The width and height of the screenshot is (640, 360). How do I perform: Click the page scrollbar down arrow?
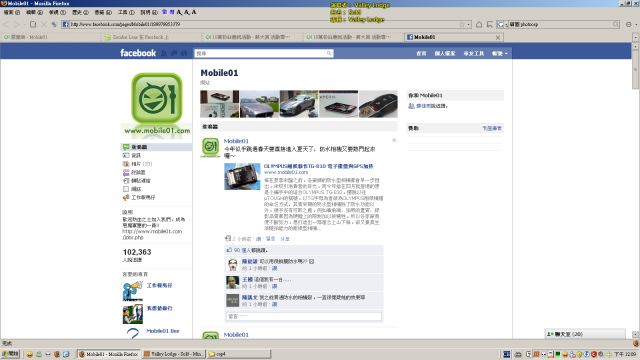[636, 334]
